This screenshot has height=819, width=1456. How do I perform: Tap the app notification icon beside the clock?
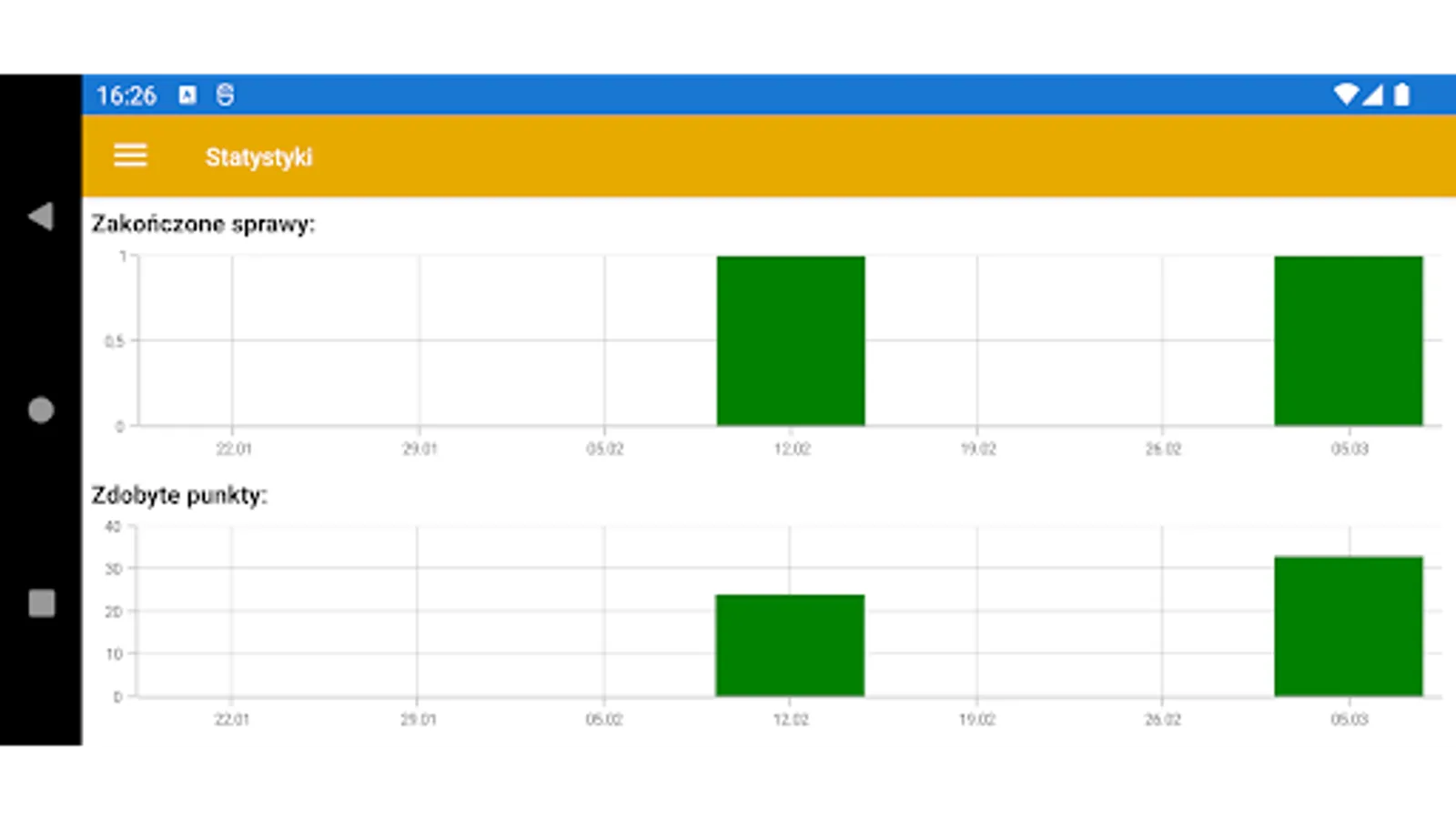click(187, 94)
